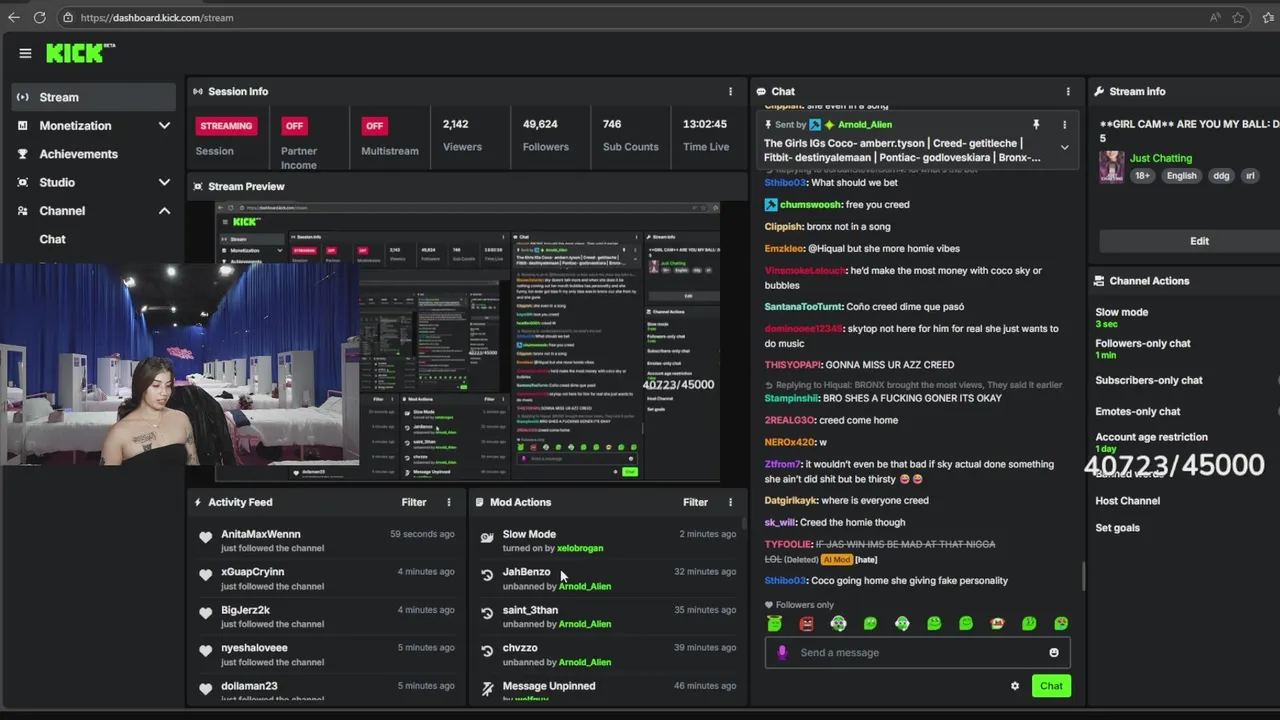Viewport: 1280px width, 720px height.
Task: Open the Just Chatting category link
Action: pyautogui.click(x=1160, y=158)
